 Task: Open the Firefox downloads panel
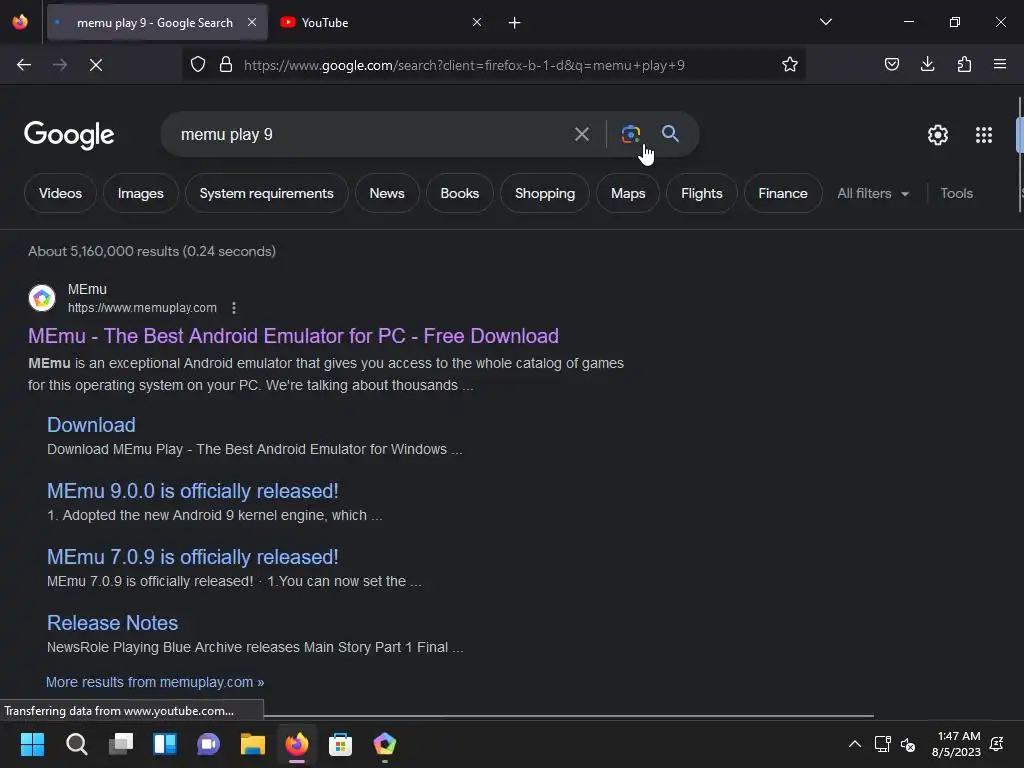tap(927, 64)
